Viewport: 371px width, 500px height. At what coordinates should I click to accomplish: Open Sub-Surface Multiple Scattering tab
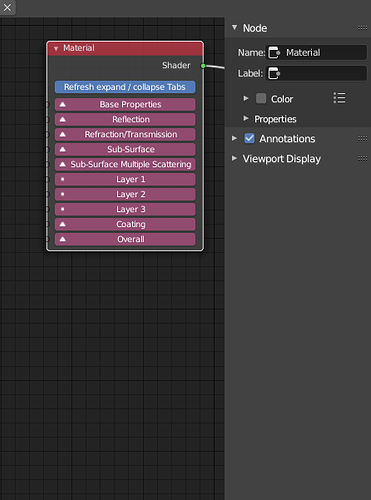point(125,164)
